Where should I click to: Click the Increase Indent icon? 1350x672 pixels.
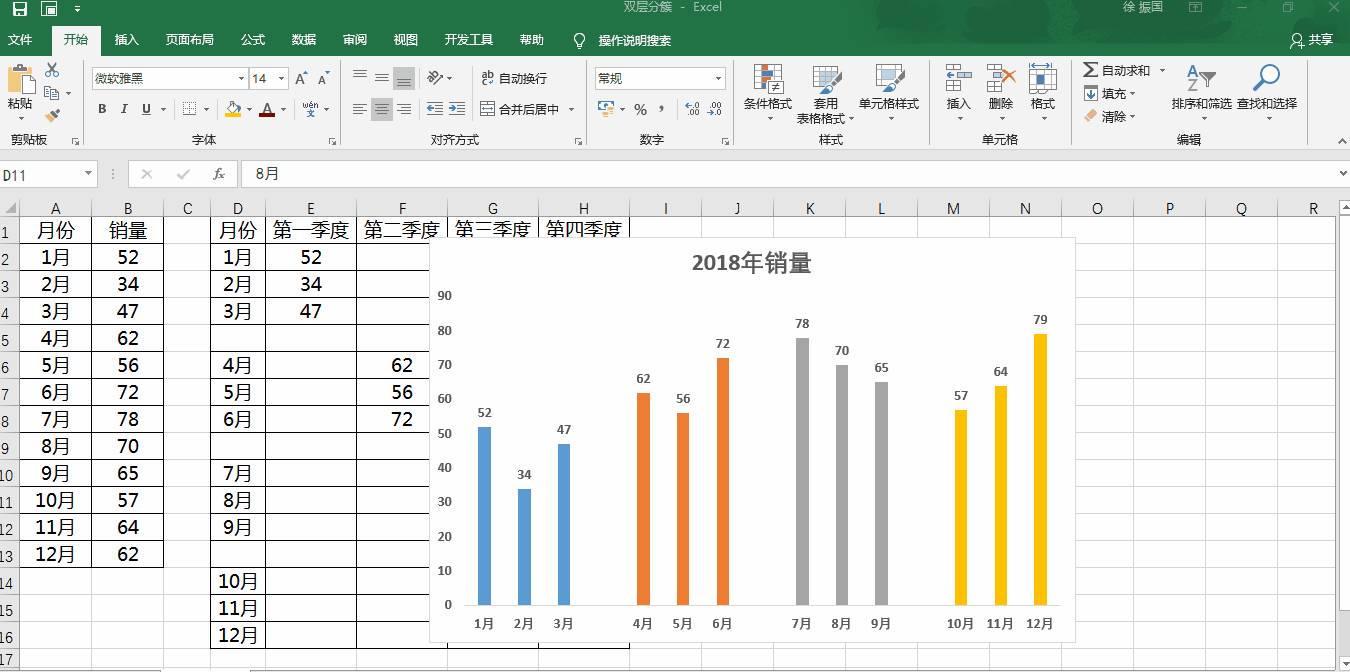pos(457,109)
